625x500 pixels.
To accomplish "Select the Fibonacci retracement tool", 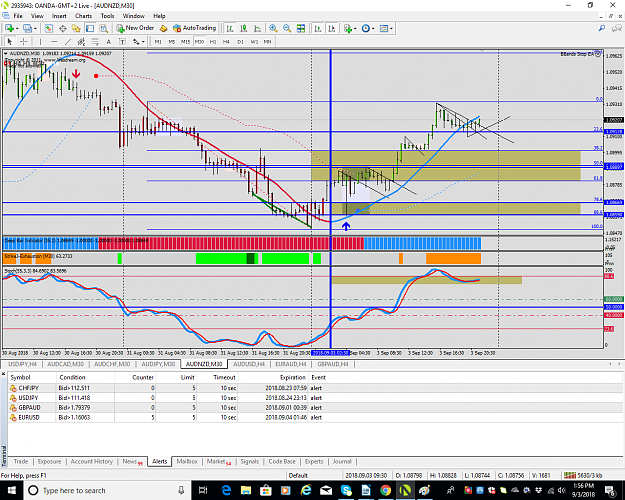I will point(95,41).
